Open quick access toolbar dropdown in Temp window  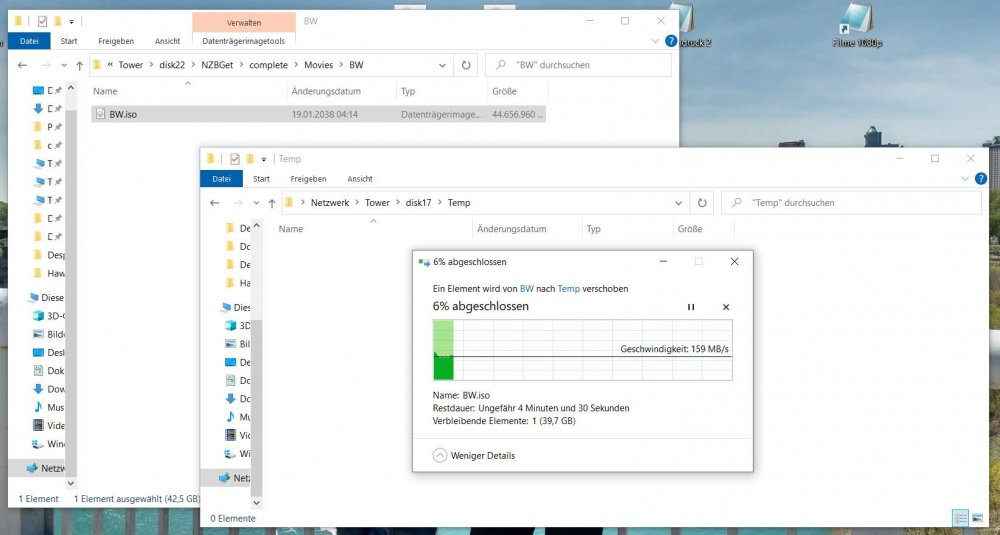point(263,159)
